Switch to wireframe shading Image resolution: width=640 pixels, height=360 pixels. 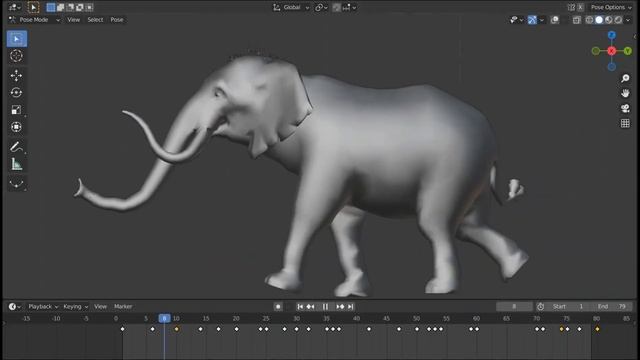[x=589, y=20]
